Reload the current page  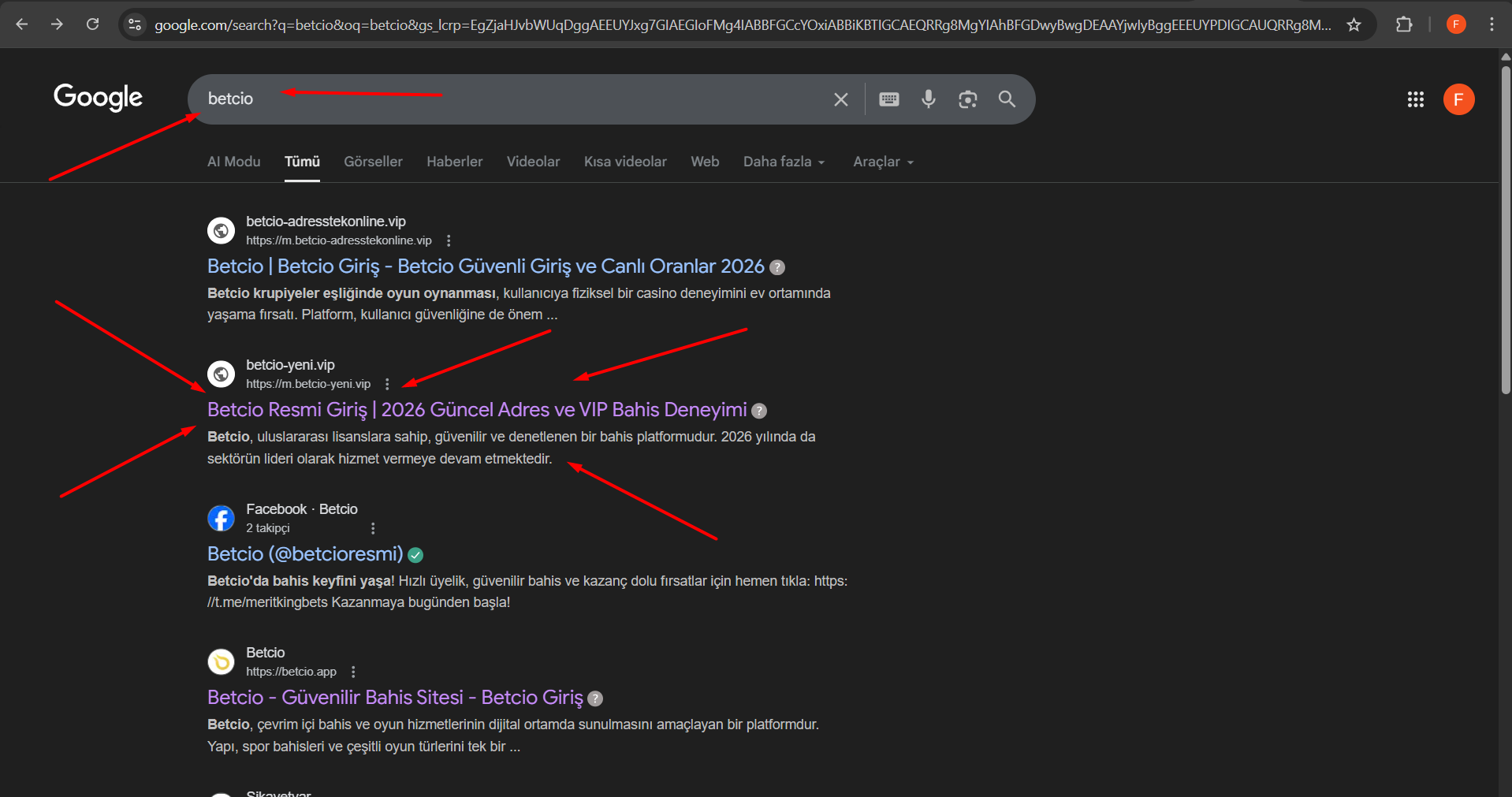click(x=92, y=24)
